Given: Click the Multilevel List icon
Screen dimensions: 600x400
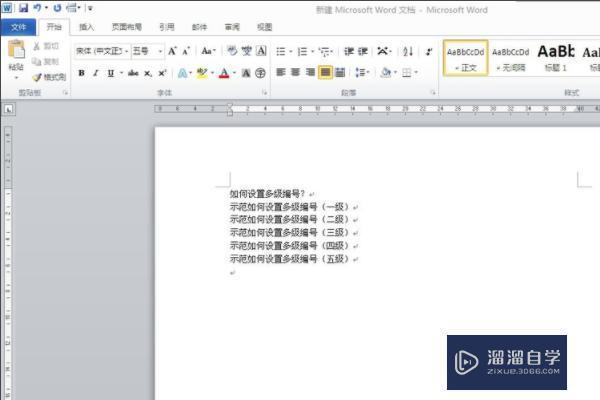Looking at the screenshot, I should tap(324, 51).
